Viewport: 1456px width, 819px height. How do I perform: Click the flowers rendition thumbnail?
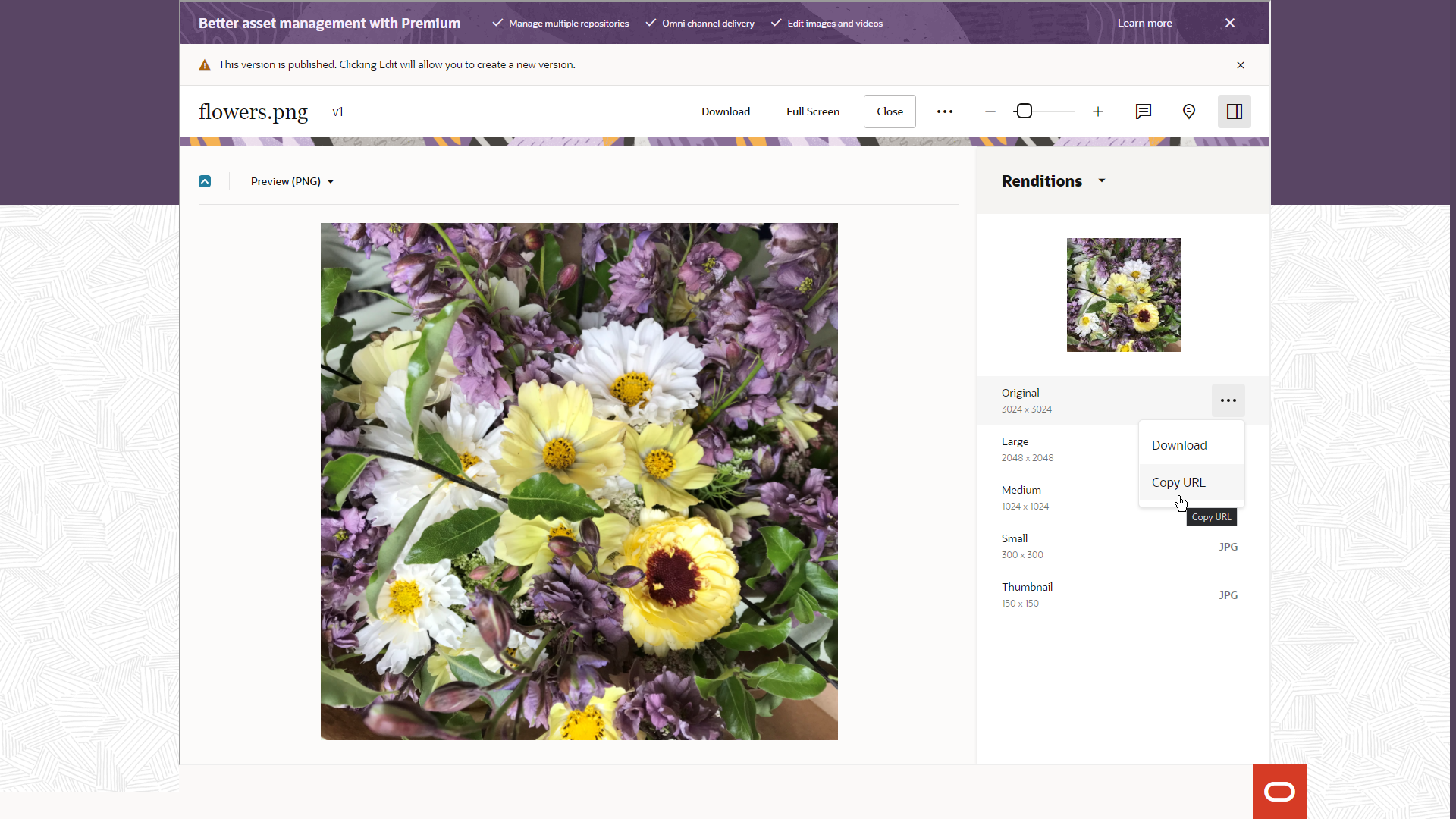(x=1123, y=295)
